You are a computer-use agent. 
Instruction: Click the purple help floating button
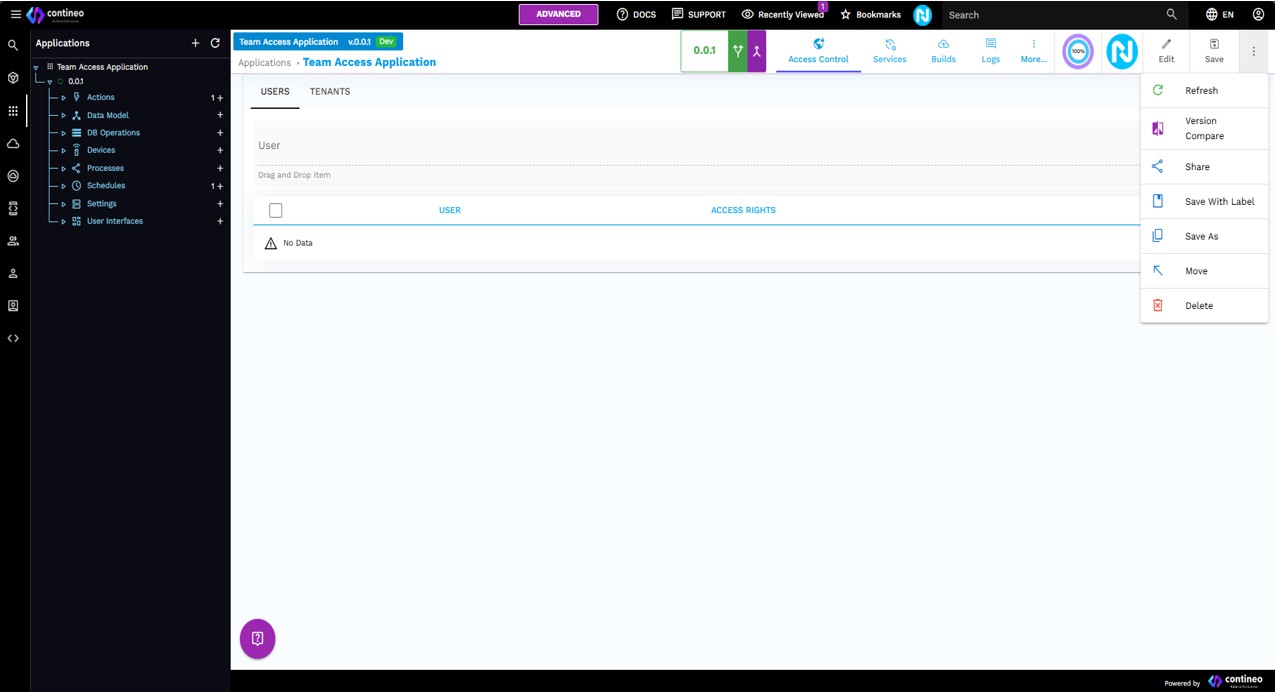(x=257, y=639)
